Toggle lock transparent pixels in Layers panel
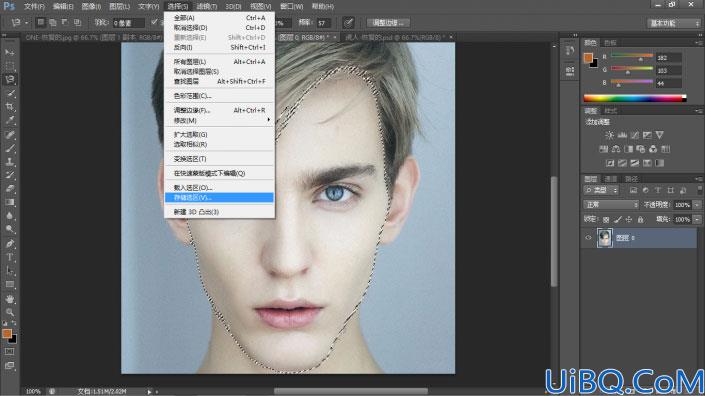The height and width of the screenshot is (396, 705). pos(606,219)
